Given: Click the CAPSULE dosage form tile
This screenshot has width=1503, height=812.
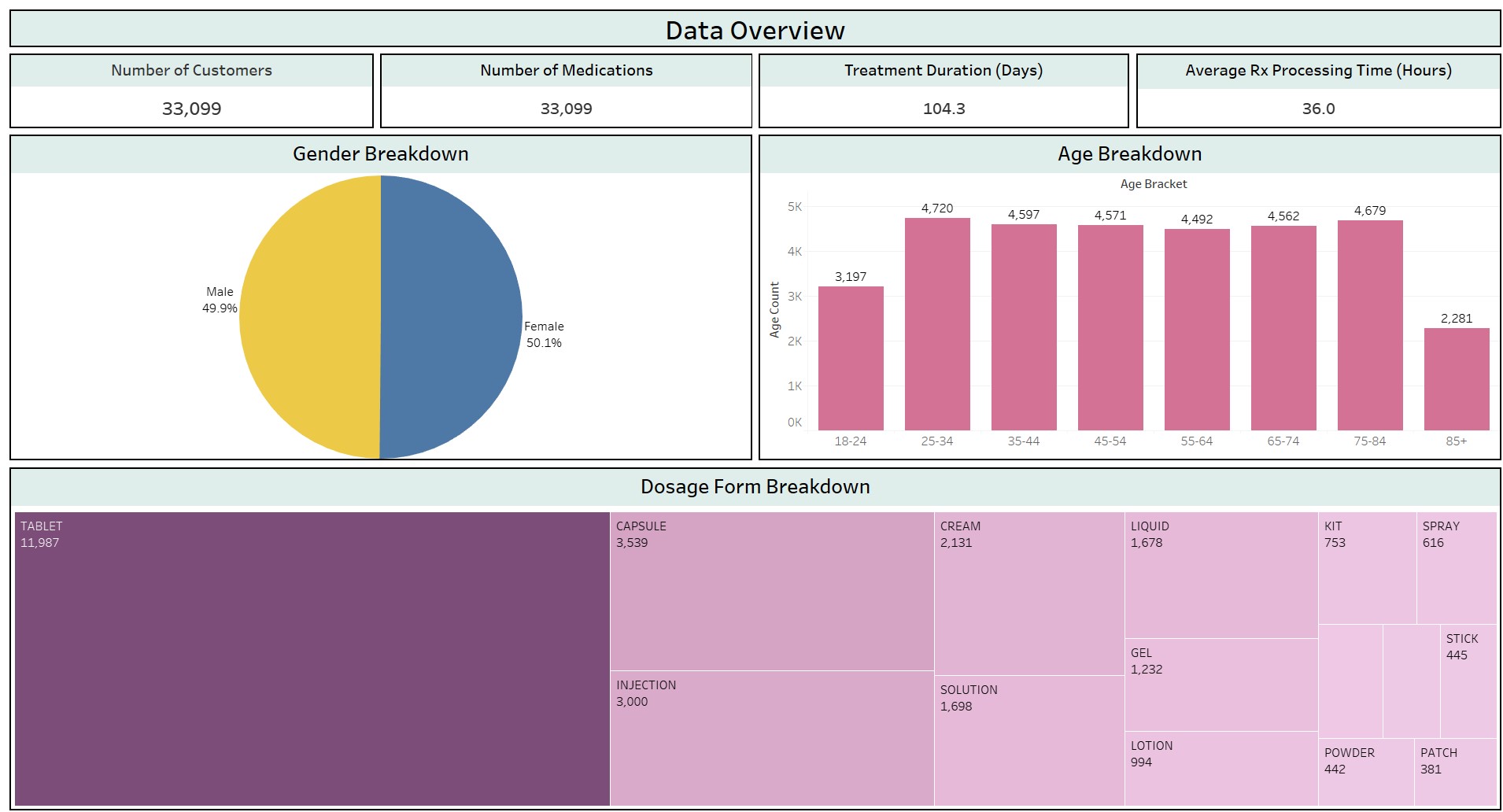Looking at the screenshot, I should pyautogui.click(x=772, y=592).
